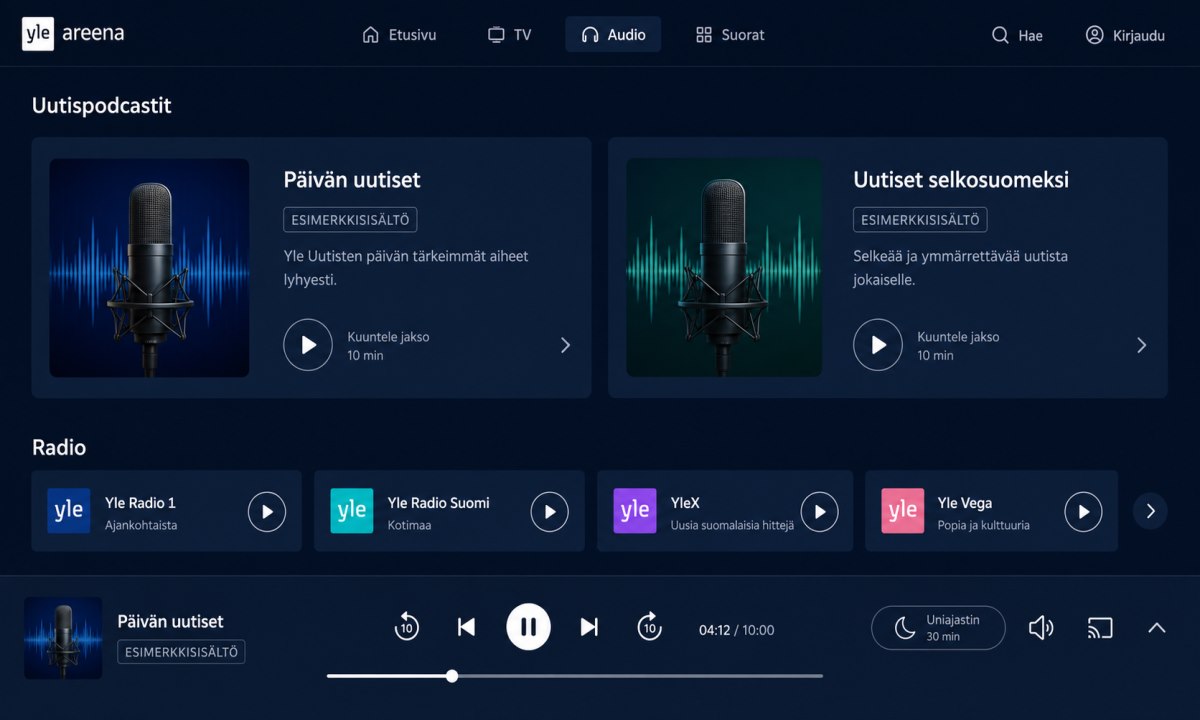
Task: Open the now-playing cover thumbnail
Action: coord(63,638)
